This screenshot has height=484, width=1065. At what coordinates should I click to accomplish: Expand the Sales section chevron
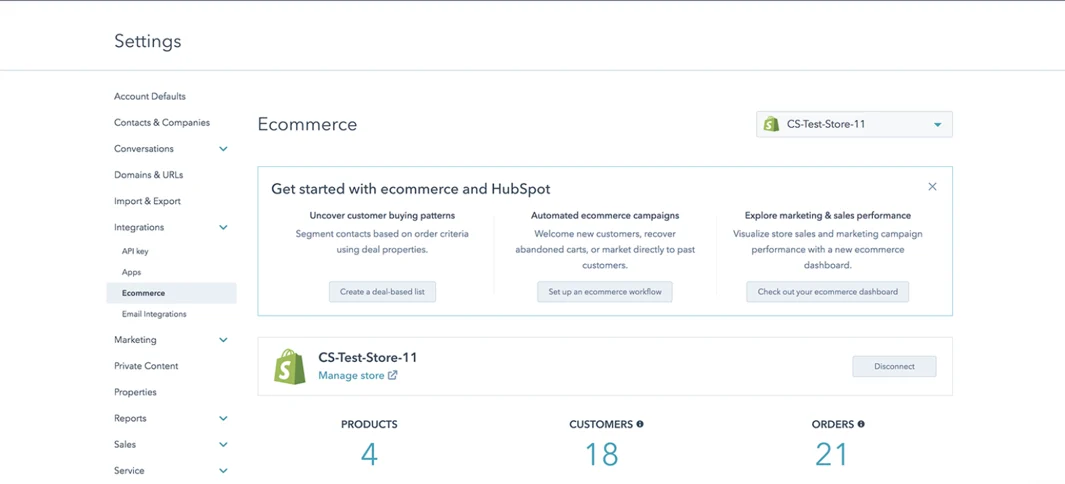coord(223,445)
